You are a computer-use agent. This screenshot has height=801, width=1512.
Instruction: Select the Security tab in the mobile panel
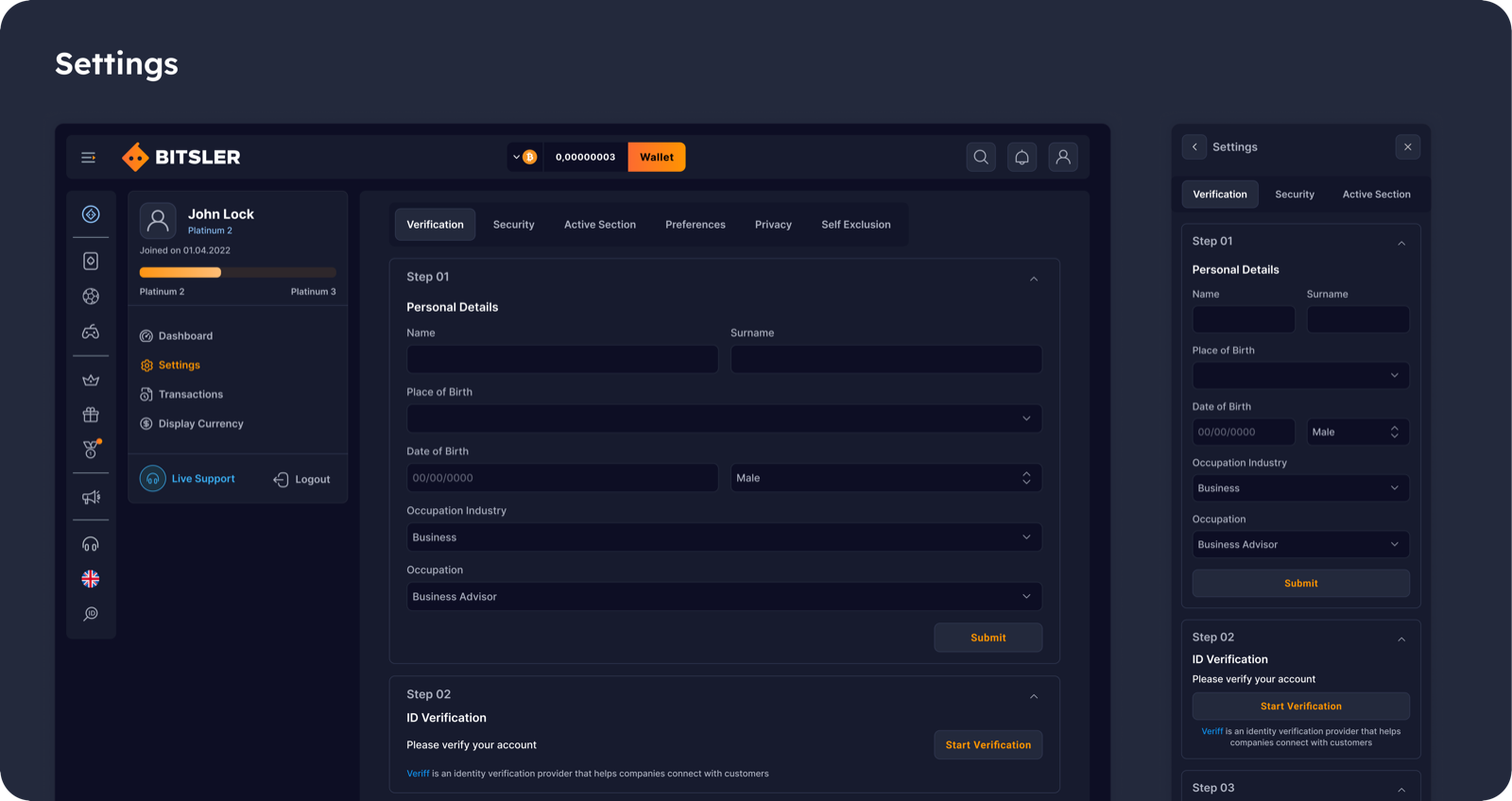click(1295, 195)
